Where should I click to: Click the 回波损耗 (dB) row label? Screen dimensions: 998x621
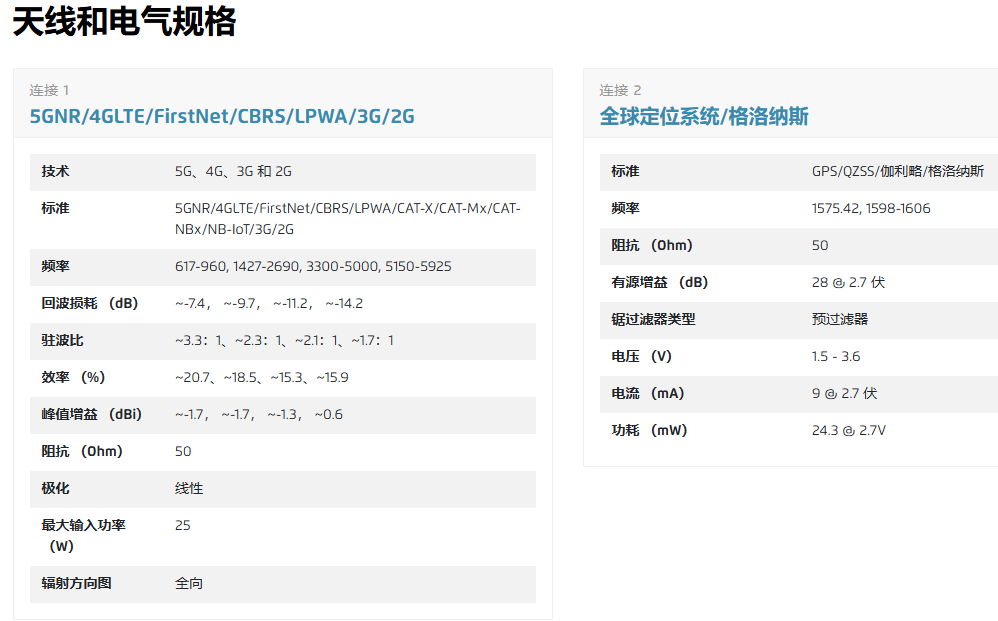coord(90,303)
